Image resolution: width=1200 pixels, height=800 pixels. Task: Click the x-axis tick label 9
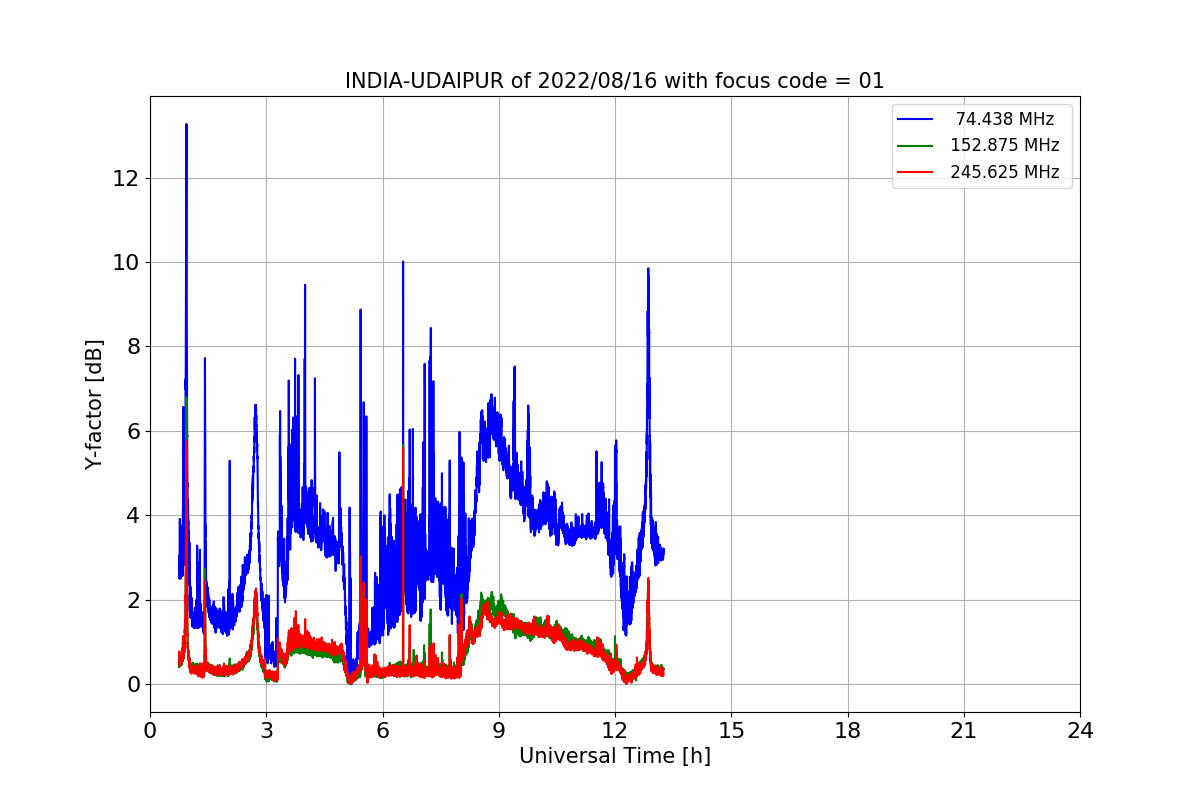499,731
